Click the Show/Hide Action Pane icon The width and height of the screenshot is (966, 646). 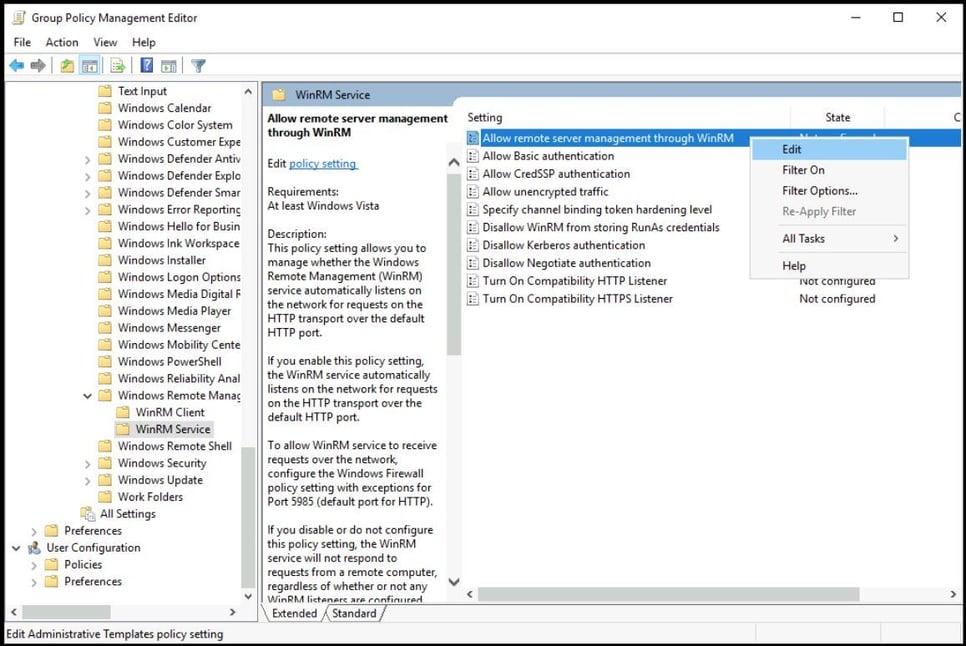pyautogui.click(x=169, y=65)
